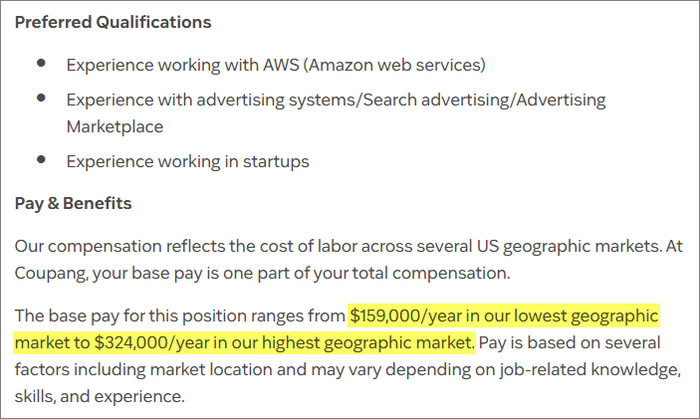The width and height of the screenshot is (700, 419).
Task: Click the bullet point before AWS experience
Action: pyautogui.click(x=41, y=63)
